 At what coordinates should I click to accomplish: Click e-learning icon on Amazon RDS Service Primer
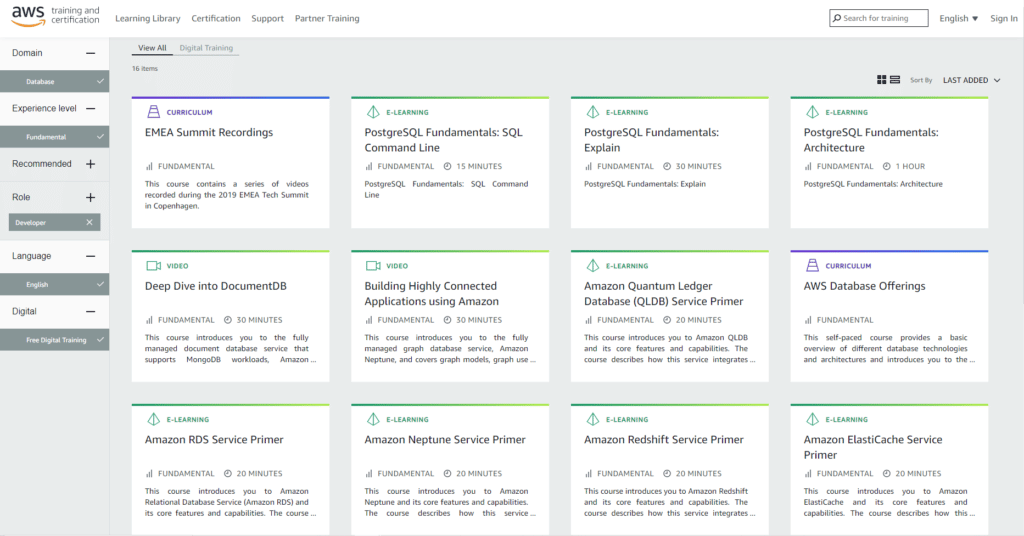[153, 420]
